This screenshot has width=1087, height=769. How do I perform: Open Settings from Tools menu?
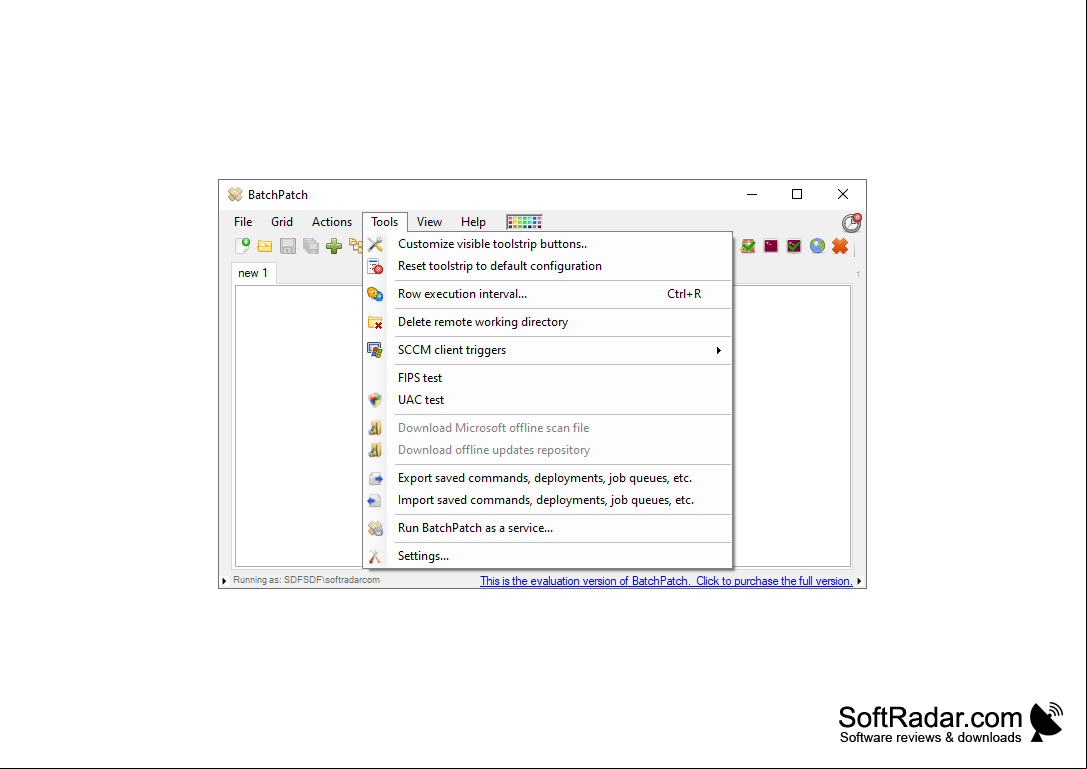548,556
